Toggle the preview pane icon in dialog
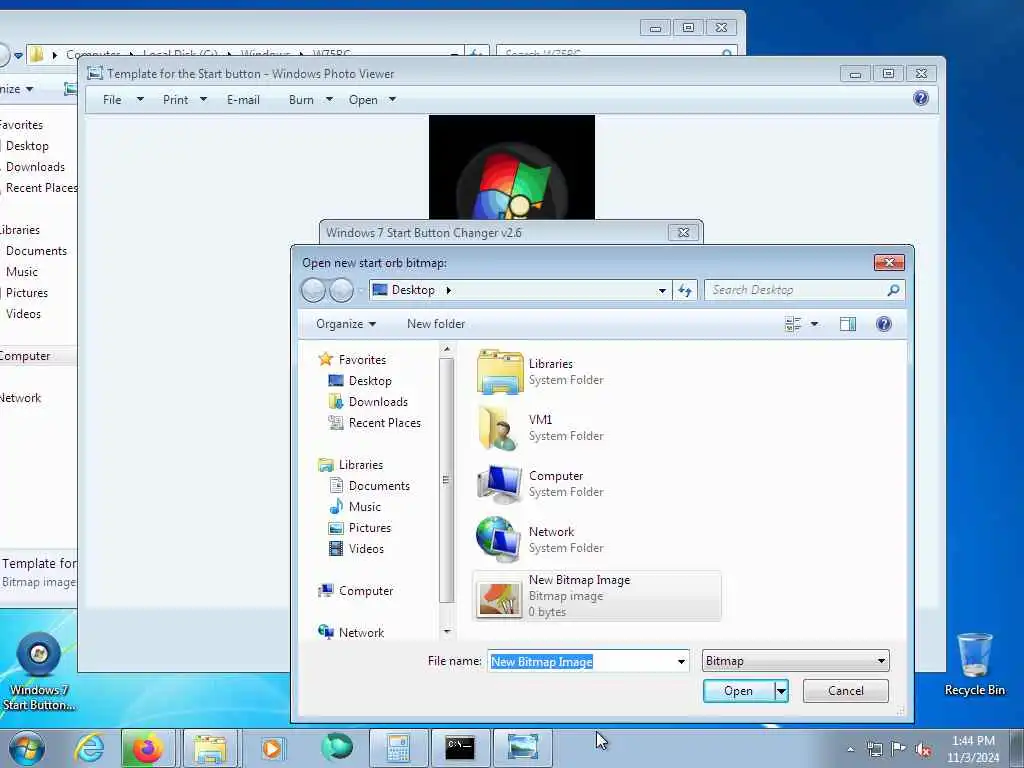Image resolution: width=1024 pixels, height=768 pixels. pyautogui.click(x=848, y=324)
